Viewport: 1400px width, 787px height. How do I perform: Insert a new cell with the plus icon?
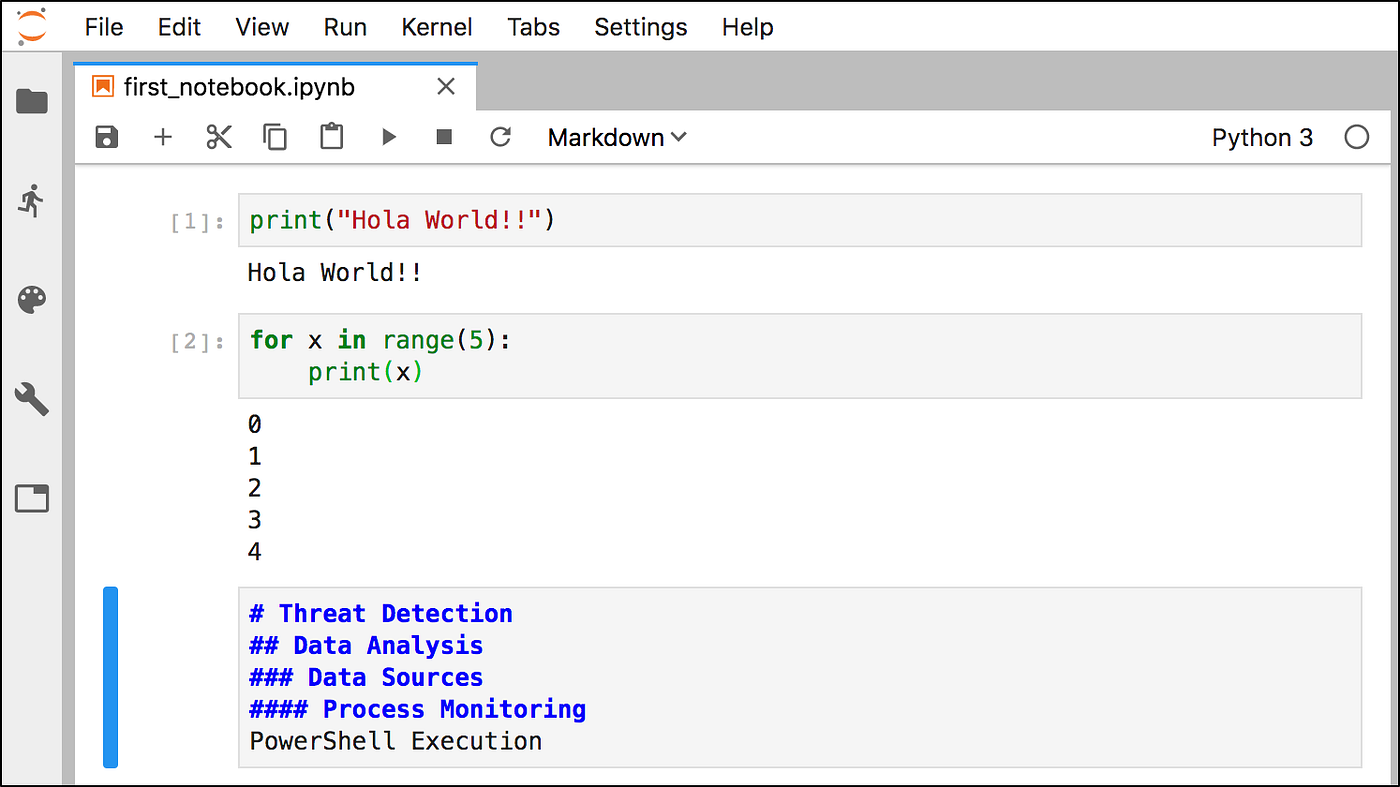pos(163,137)
